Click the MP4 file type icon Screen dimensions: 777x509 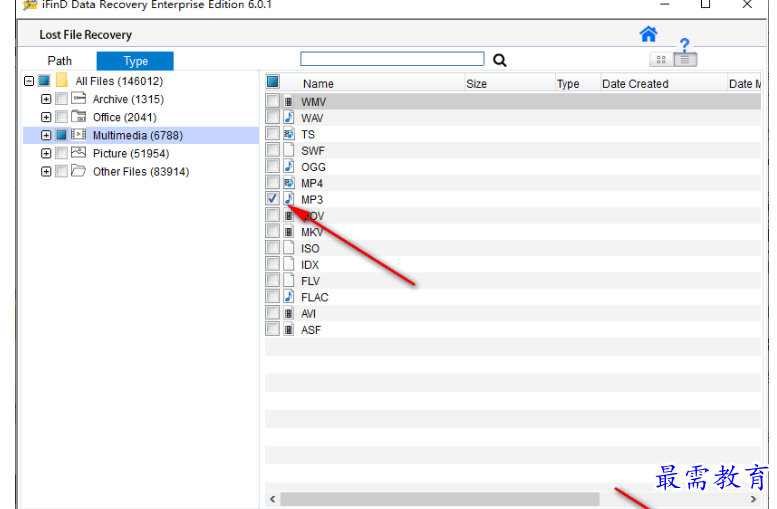click(289, 183)
